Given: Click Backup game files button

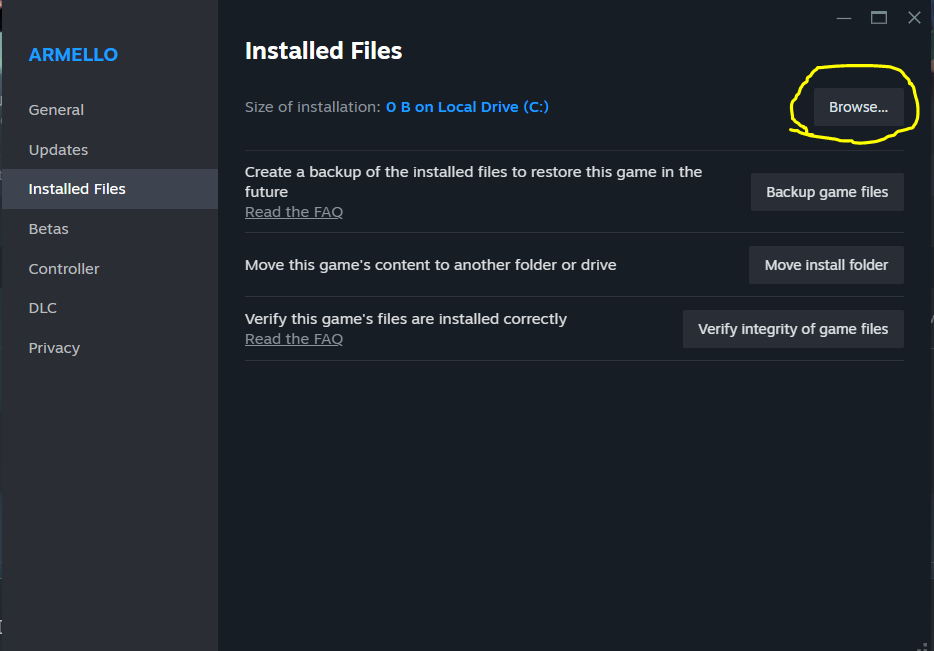Looking at the screenshot, I should pos(827,192).
